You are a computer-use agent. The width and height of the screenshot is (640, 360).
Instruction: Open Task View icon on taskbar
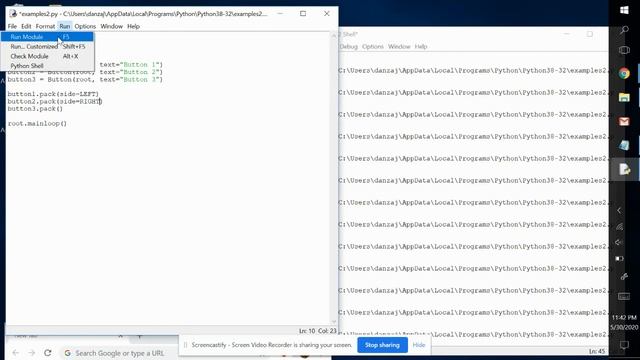[624, 50]
